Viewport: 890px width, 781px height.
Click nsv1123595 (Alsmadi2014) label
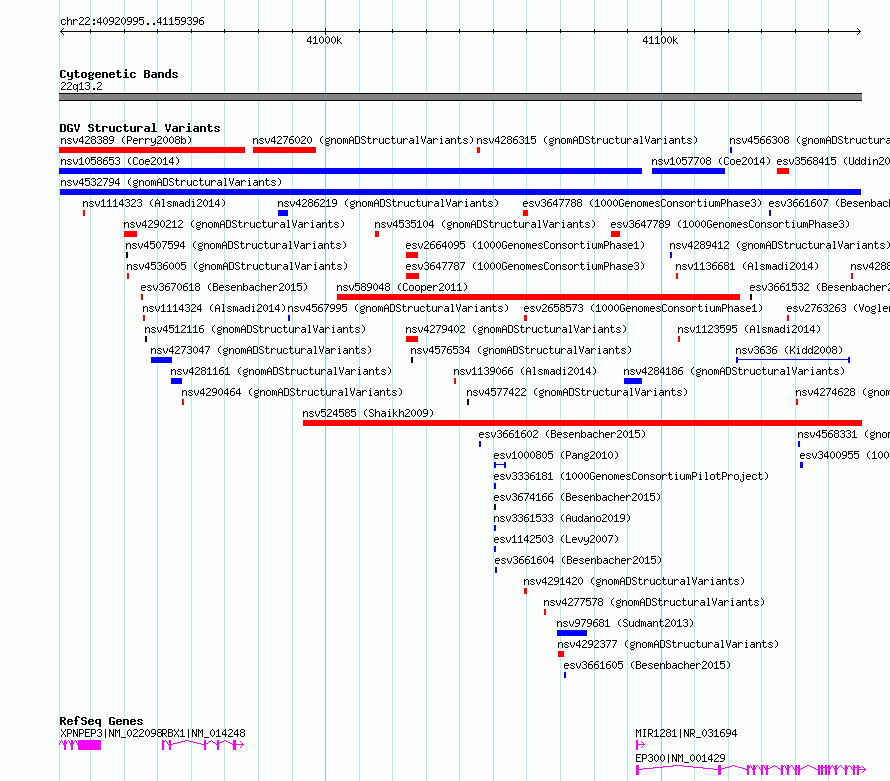tap(749, 329)
